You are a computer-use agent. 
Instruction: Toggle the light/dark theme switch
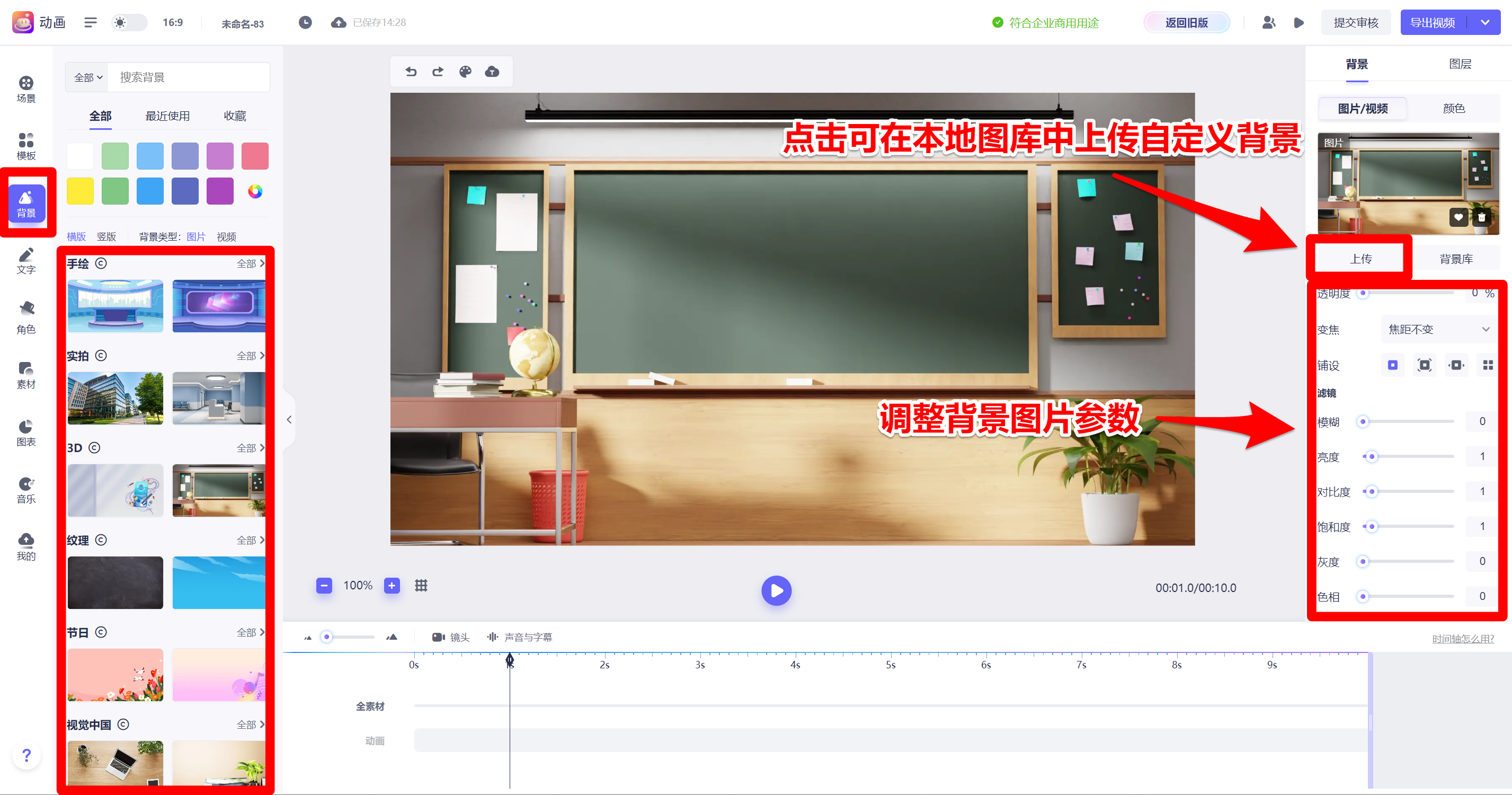pyautogui.click(x=129, y=22)
